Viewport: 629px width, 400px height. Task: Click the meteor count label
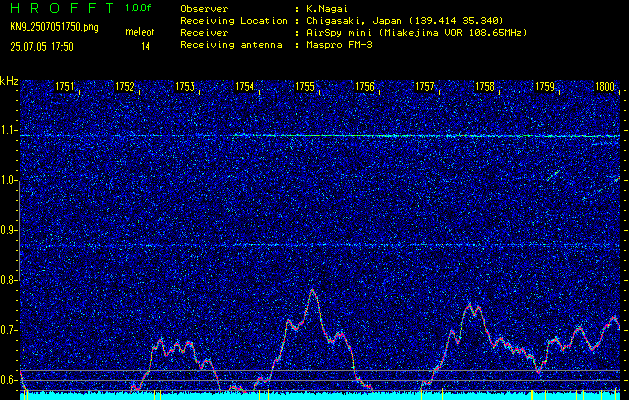pyautogui.click(x=140, y=32)
